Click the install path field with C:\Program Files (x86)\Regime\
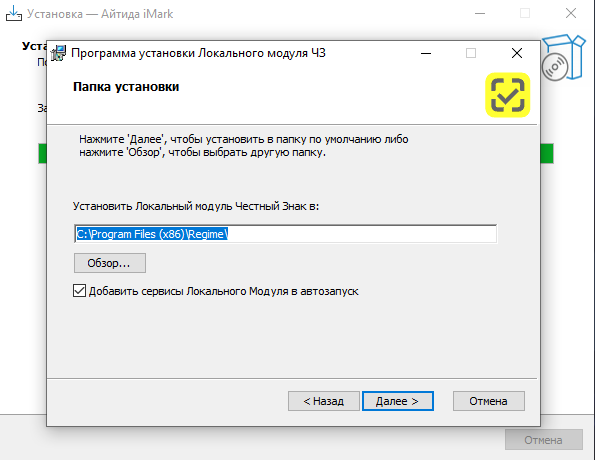Screen dimensions: 595x460 285,234
